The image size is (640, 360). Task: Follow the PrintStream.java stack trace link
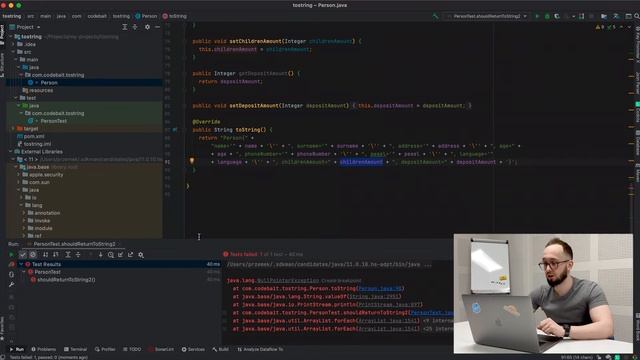coord(389,304)
